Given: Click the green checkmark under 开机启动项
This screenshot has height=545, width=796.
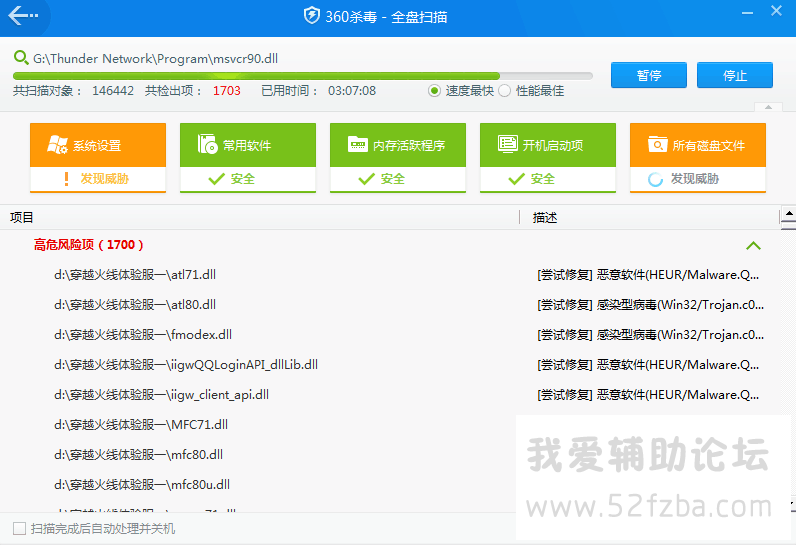Looking at the screenshot, I should coord(516,179).
